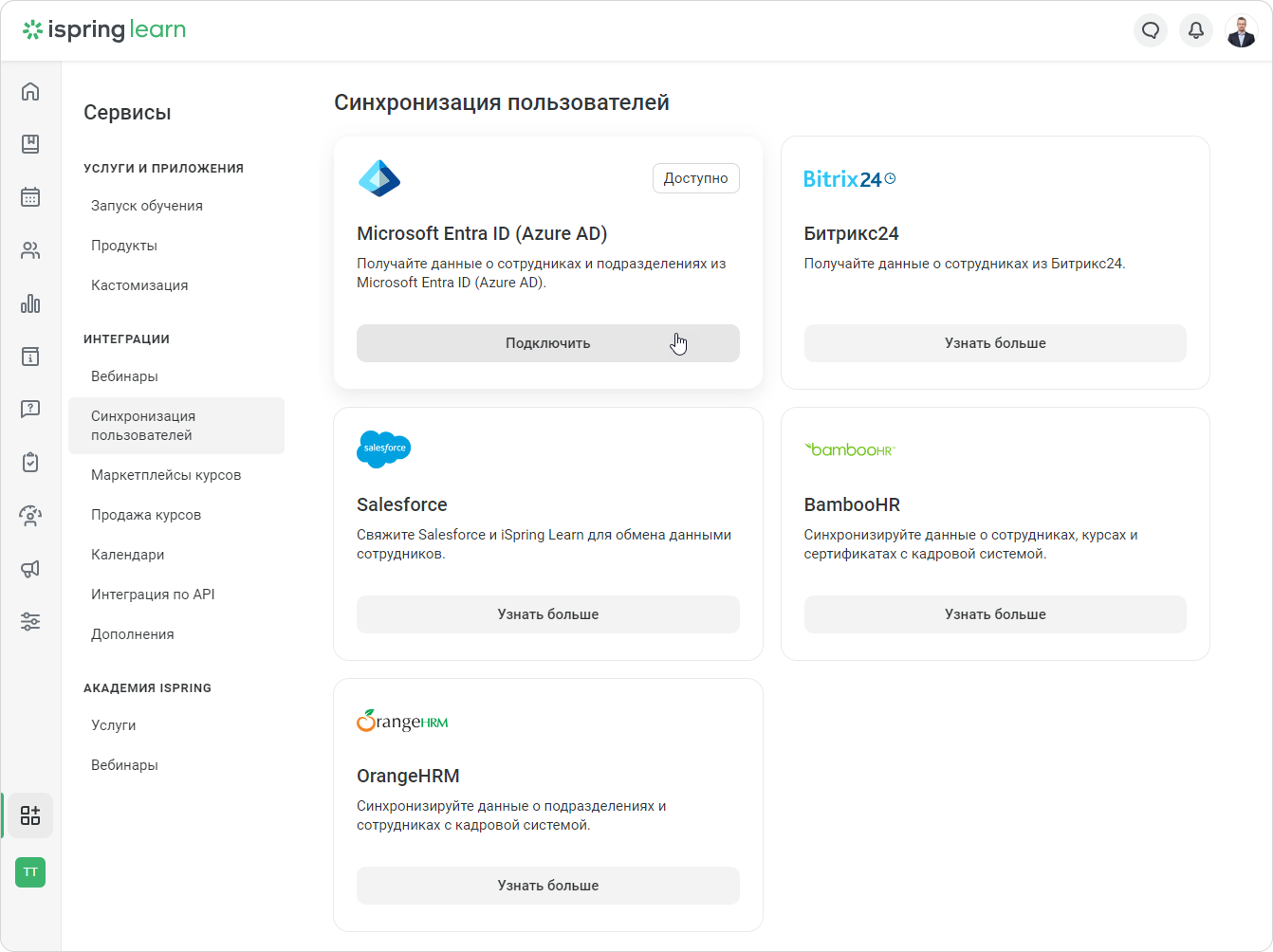Click Узнать больше on OrangeHRM card
1273x952 pixels.
548,886
